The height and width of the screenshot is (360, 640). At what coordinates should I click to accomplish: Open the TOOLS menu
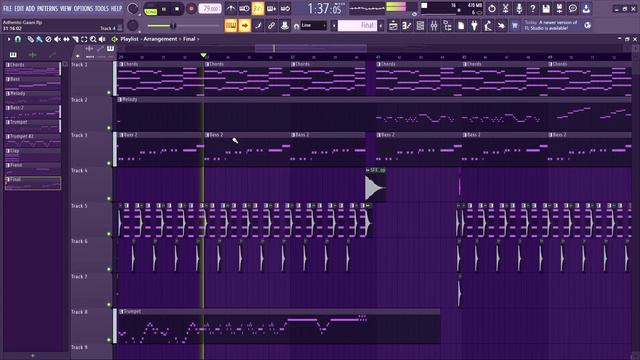pos(102,9)
